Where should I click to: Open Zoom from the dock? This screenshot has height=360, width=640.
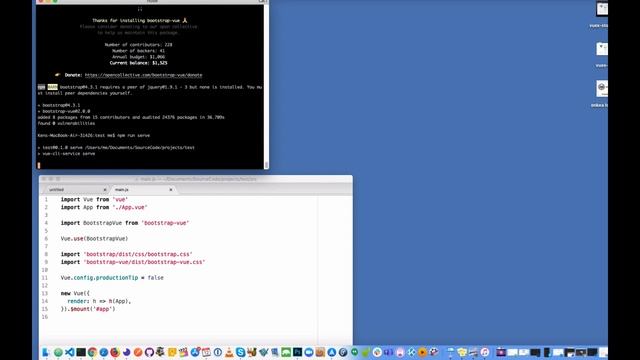309,352
